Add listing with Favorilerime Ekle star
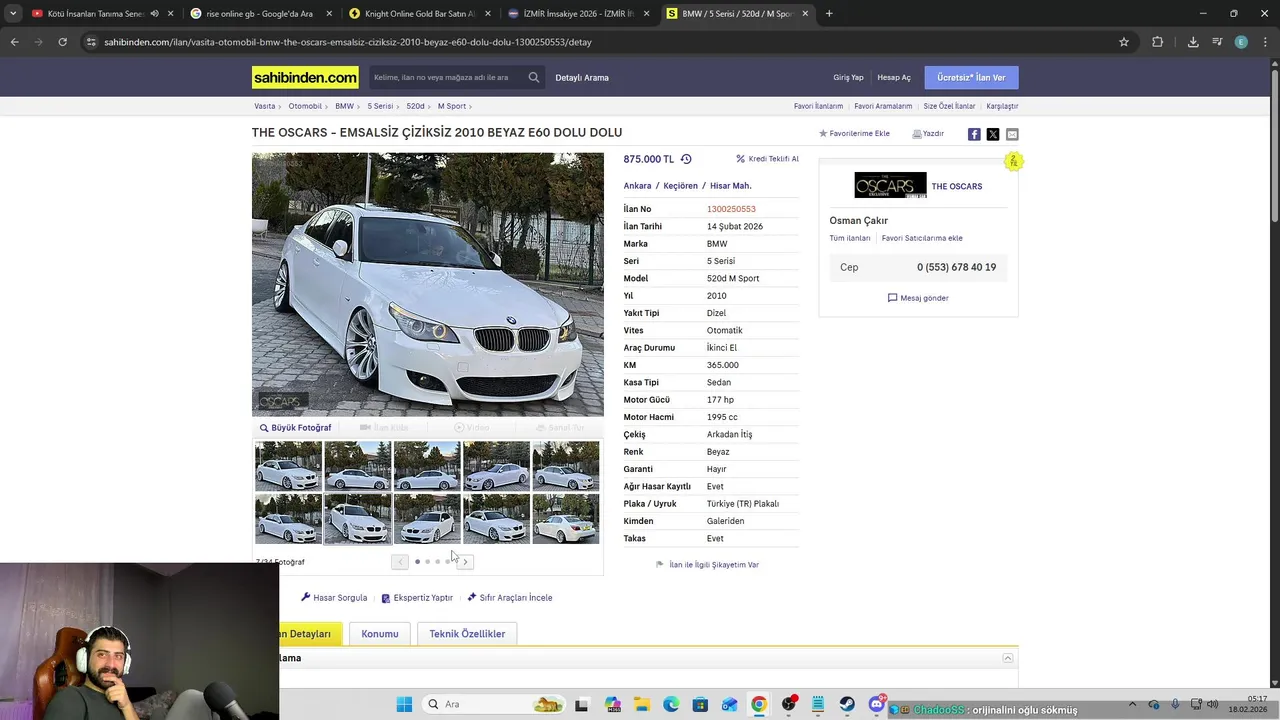 (x=854, y=133)
